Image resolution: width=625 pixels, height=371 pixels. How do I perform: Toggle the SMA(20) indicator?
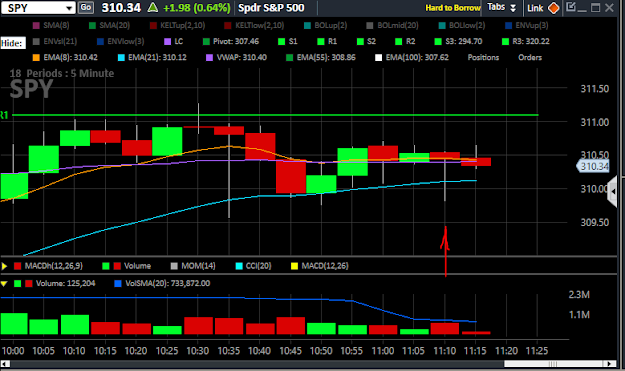pyautogui.click(x=110, y=26)
